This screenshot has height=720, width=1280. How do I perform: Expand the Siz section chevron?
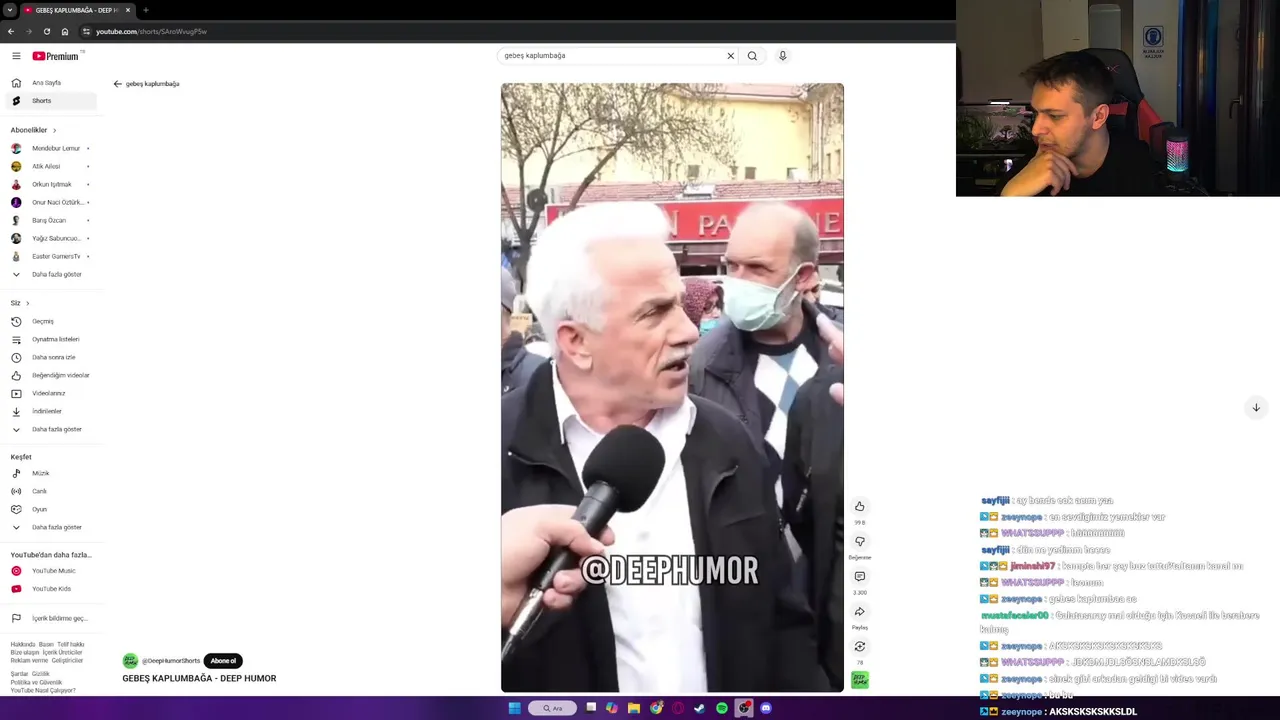(27, 303)
